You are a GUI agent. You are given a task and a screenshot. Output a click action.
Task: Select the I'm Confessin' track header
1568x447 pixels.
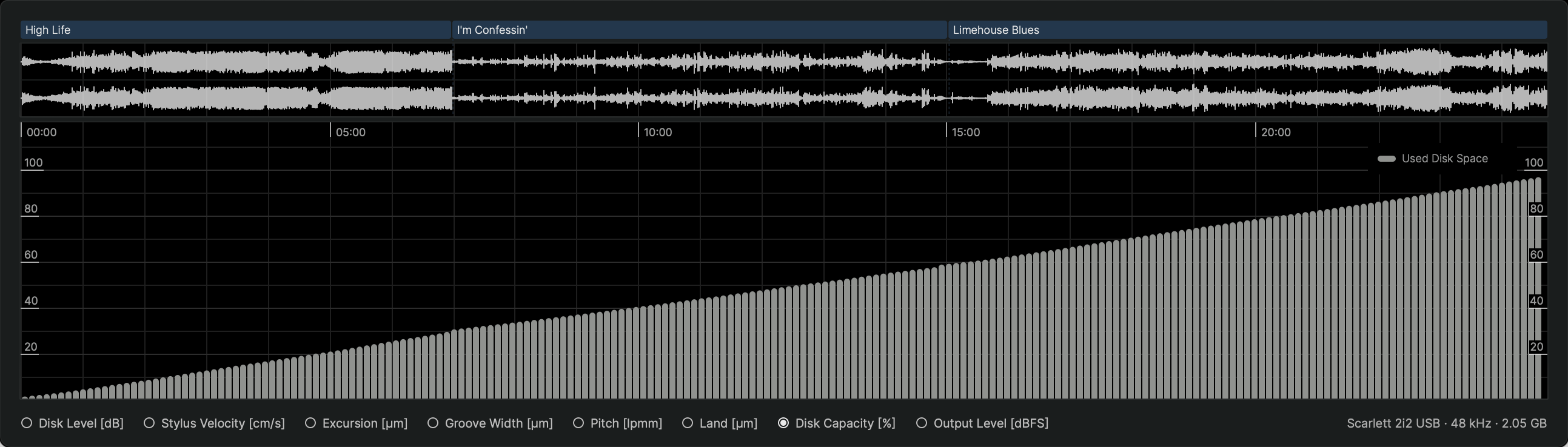click(x=699, y=30)
